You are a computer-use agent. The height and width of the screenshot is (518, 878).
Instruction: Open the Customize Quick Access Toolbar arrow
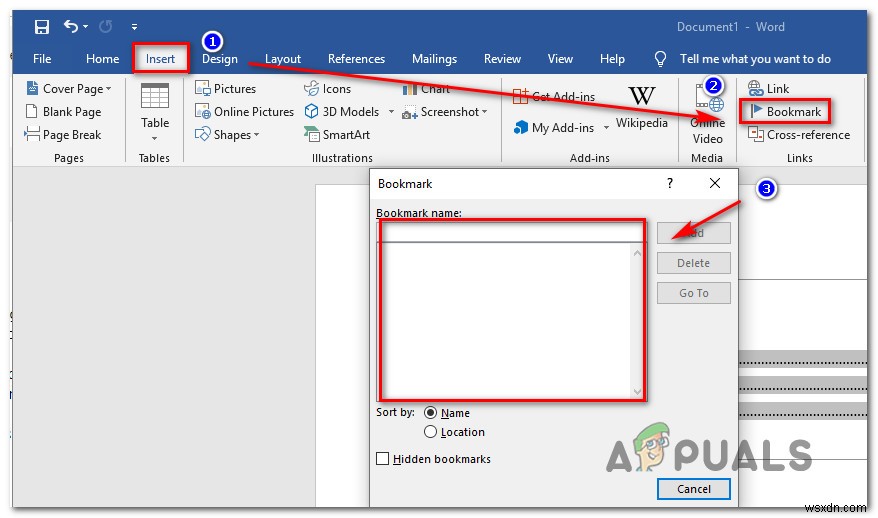[134, 26]
